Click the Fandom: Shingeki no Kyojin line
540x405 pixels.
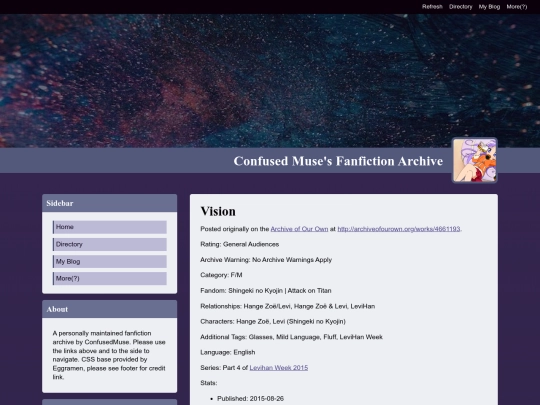point(266,291)
